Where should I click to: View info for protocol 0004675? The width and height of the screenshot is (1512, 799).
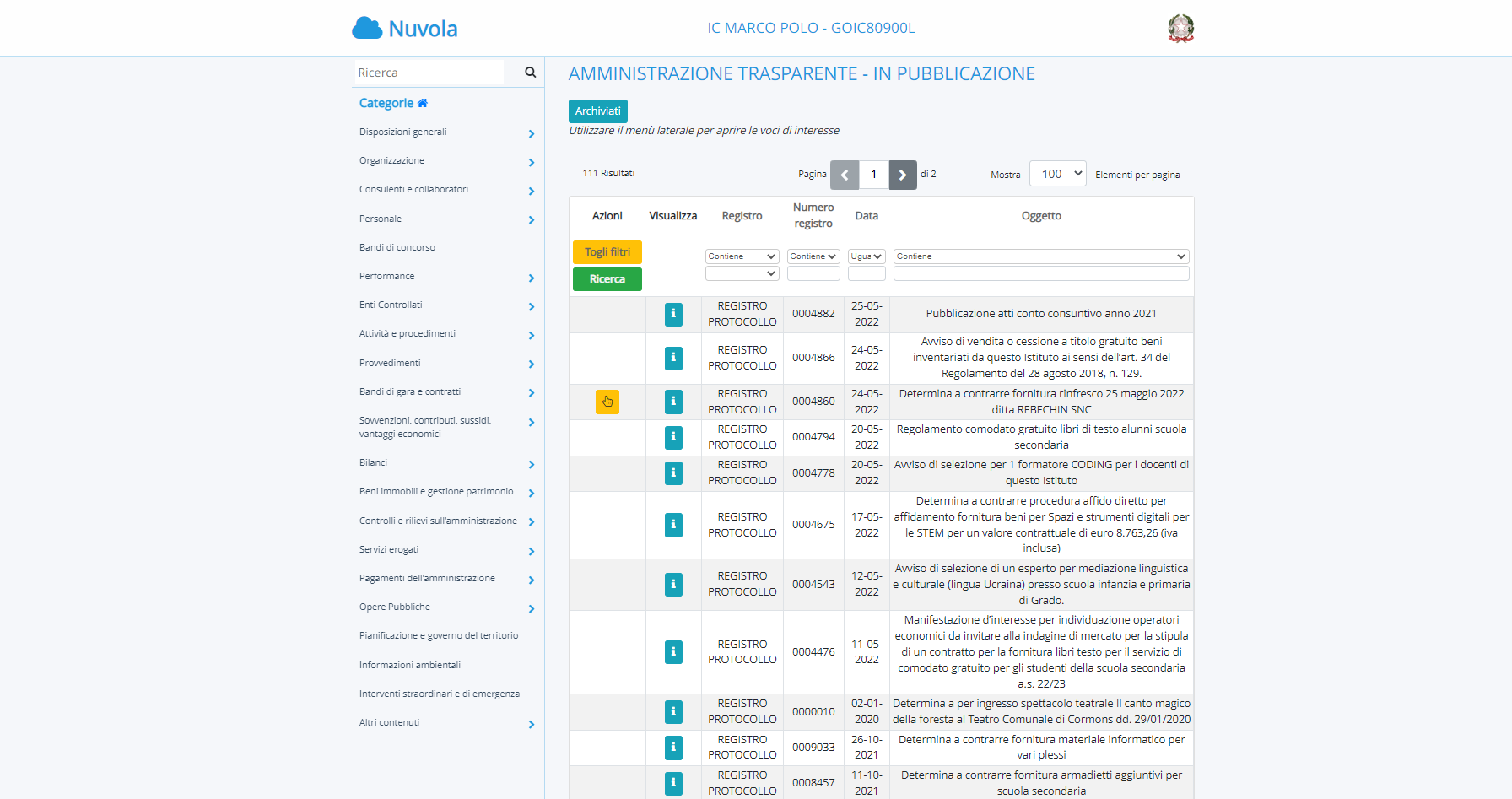pos(672,525)
